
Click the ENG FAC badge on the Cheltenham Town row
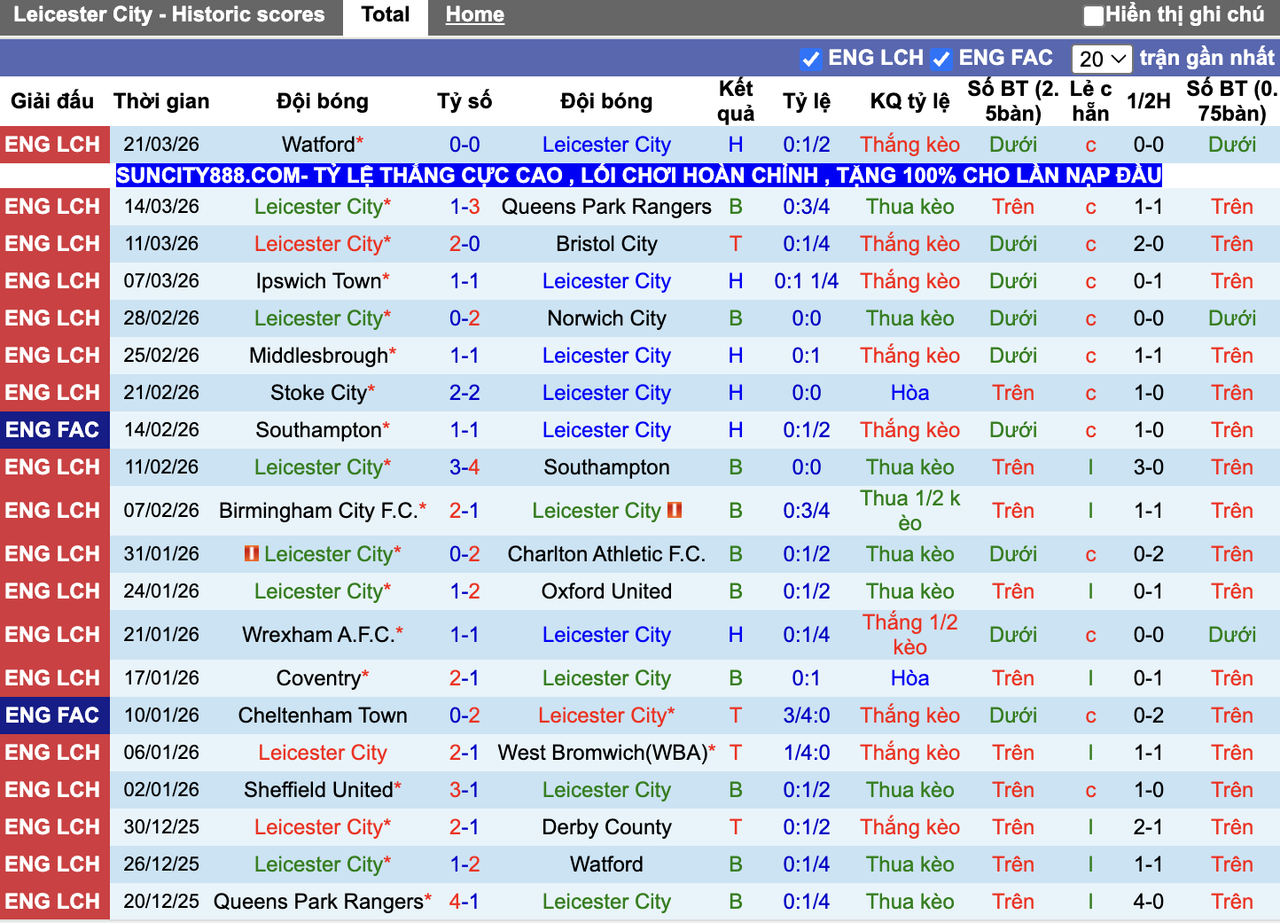point(55,715)
